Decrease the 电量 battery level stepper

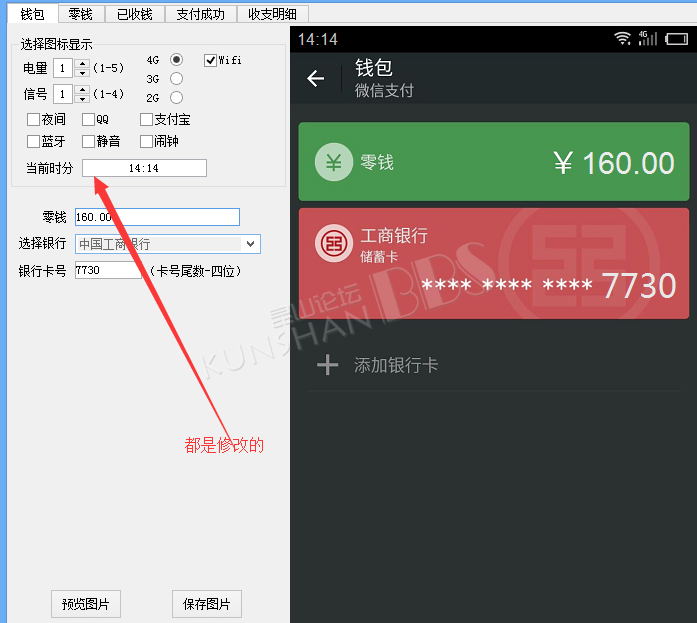tap(82, 72)
